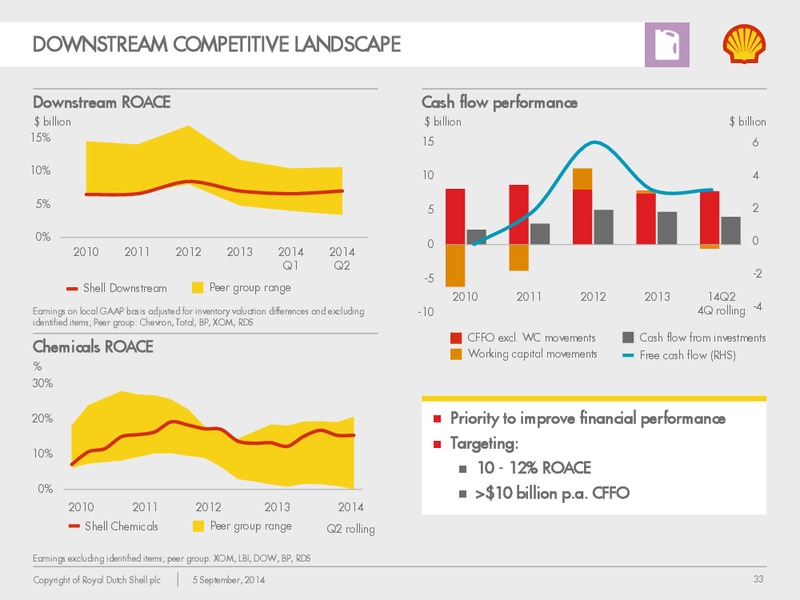The height and width of the screenshot is (600, 800).
Task: Click the '15%' axis label in Downstream ROACE
Action: tap(41, 138)
